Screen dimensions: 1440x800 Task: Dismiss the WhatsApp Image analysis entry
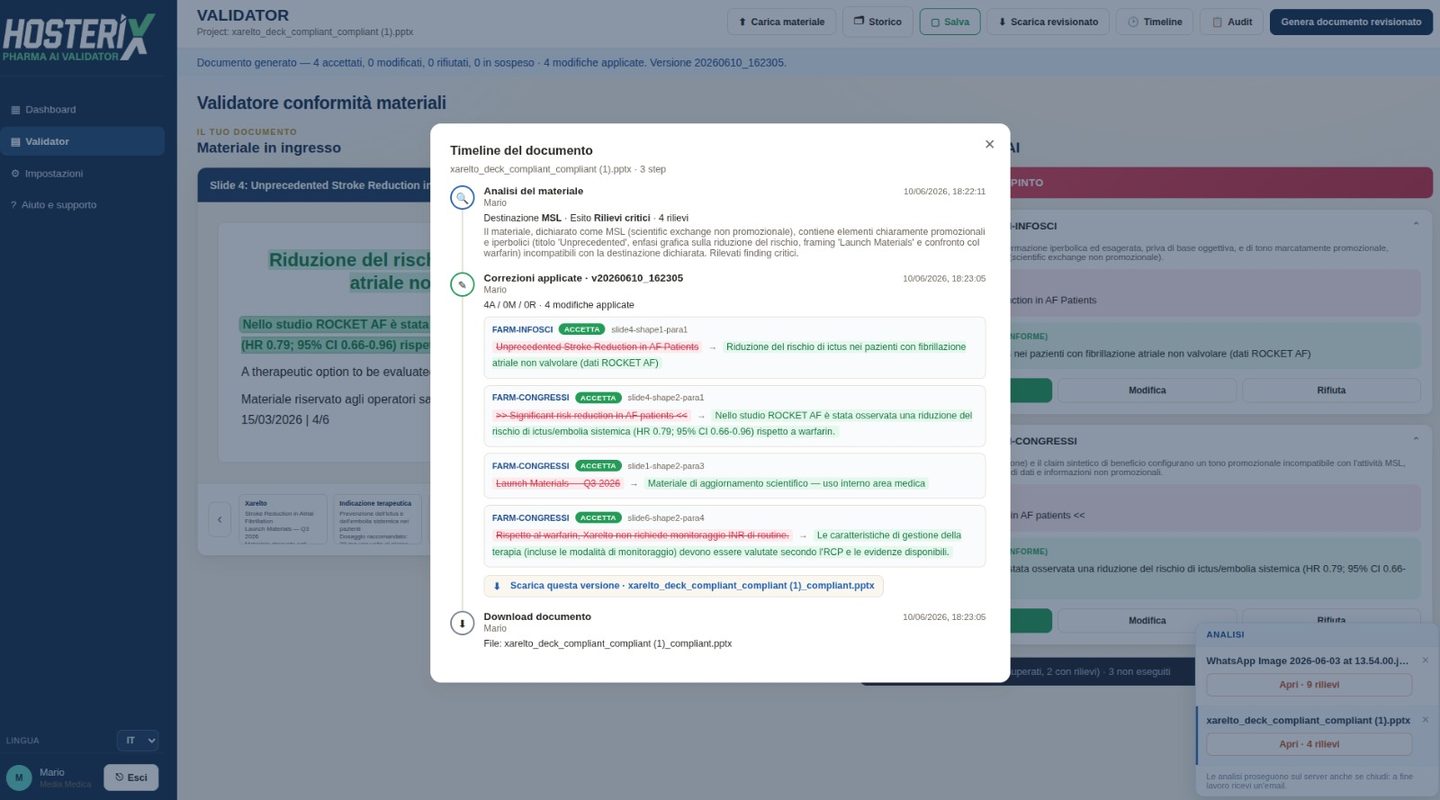1425,660
